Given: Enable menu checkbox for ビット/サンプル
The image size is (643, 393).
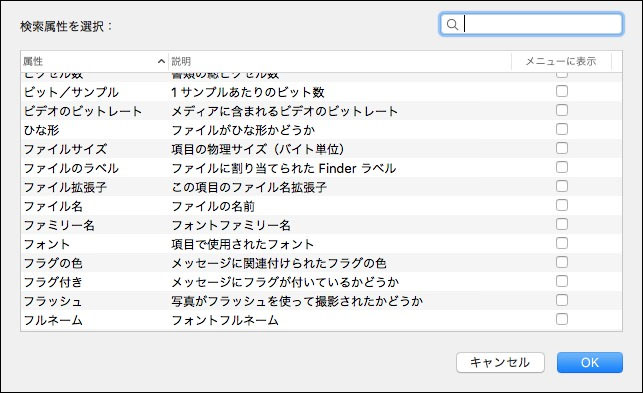Looking at the screenshot, I should [562, 91].
